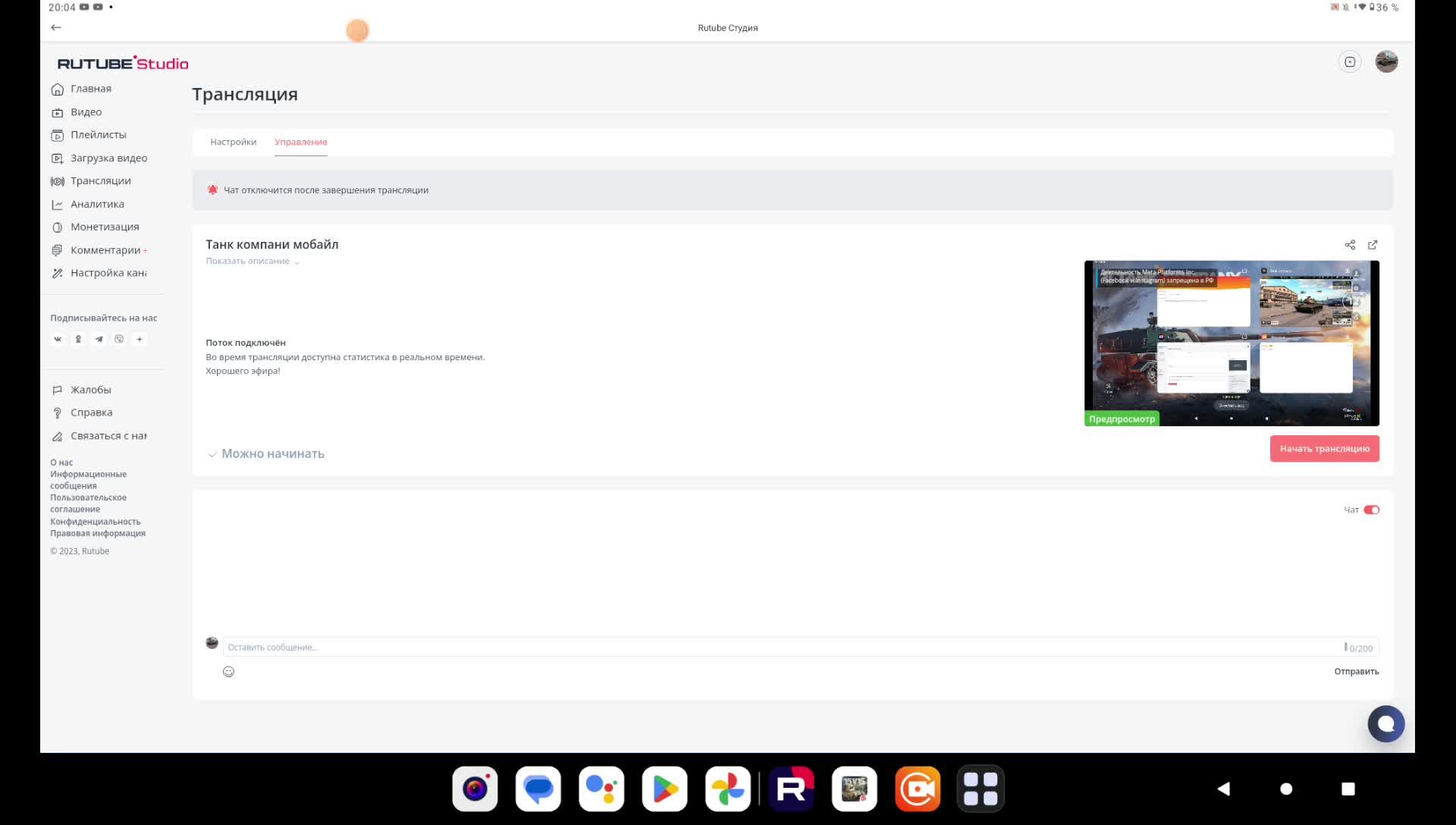Click the Telegram social icon

click(x=99, y=340)
